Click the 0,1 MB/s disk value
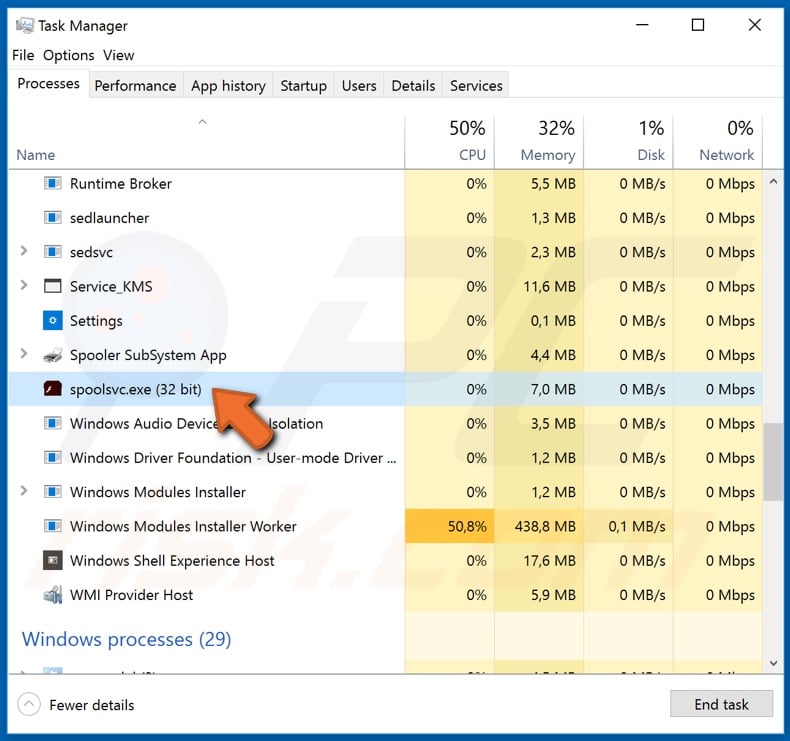Screen dimensions: 790x741 click(x=637, y=526)
